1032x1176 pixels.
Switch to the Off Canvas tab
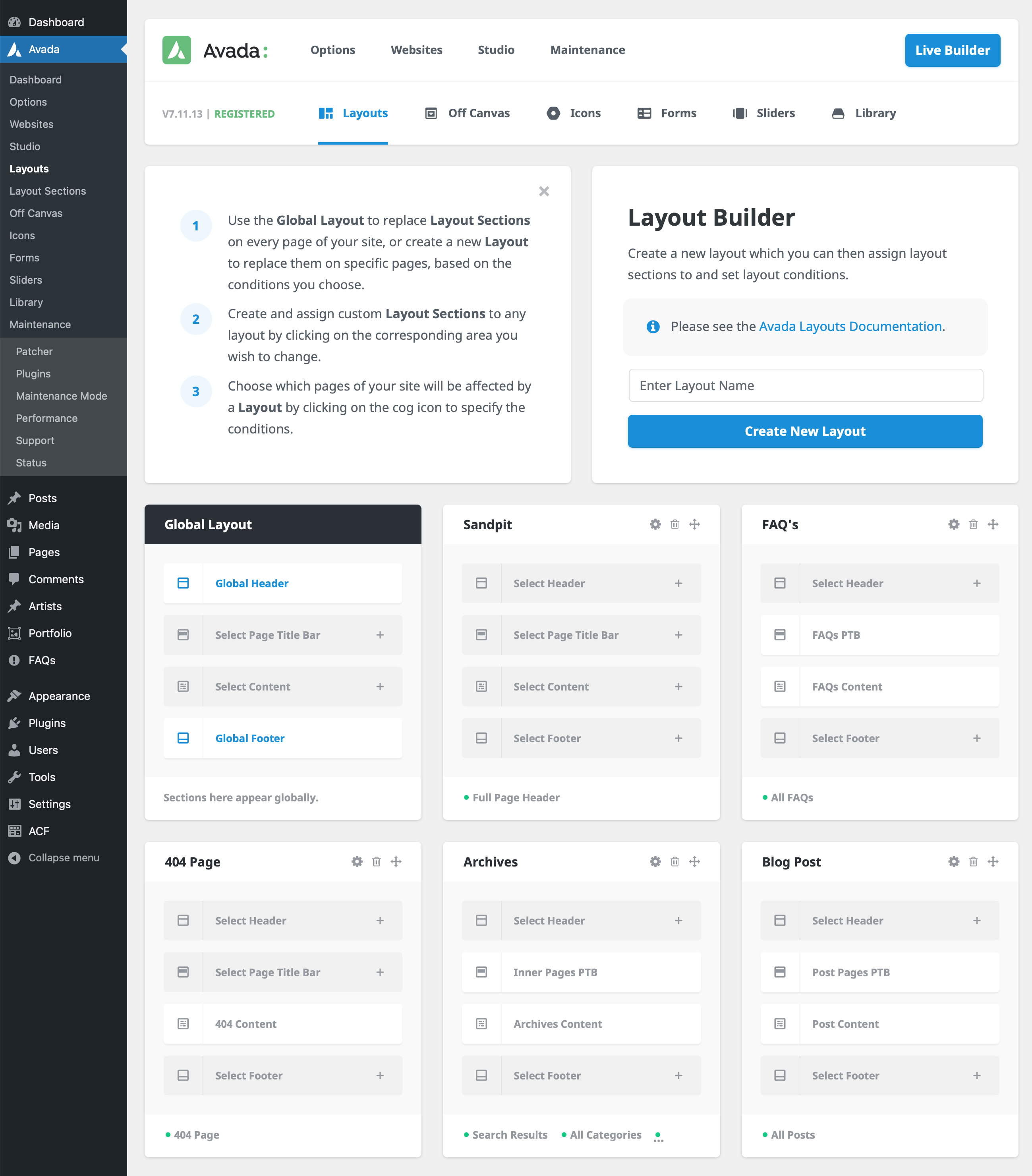(x=467, y=113)
